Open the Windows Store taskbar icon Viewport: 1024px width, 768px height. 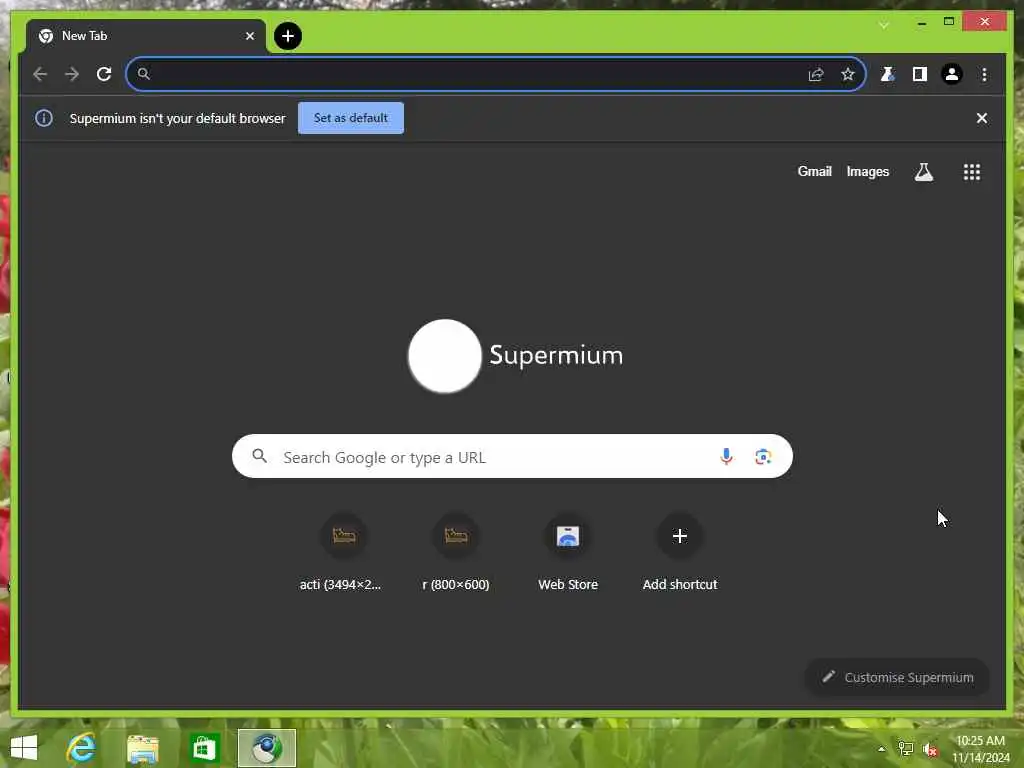coord(204,748)
